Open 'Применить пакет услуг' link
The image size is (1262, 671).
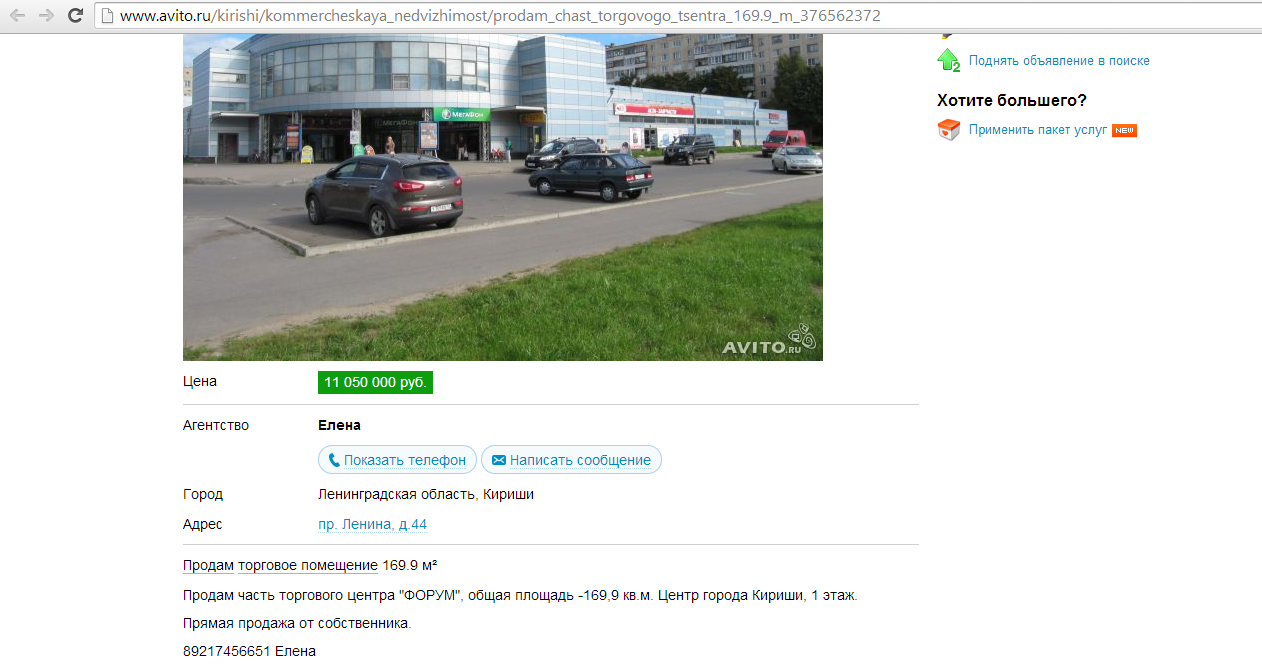(x=1038, y=130)
